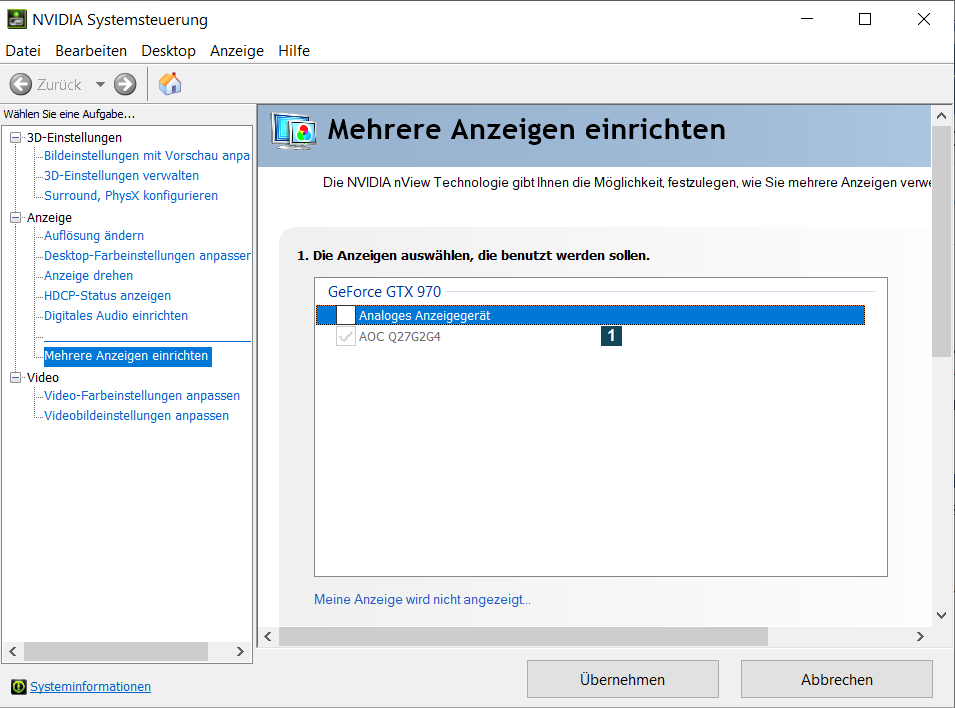
Task: Click the Zurück back arrow icon
Action: 21,84
